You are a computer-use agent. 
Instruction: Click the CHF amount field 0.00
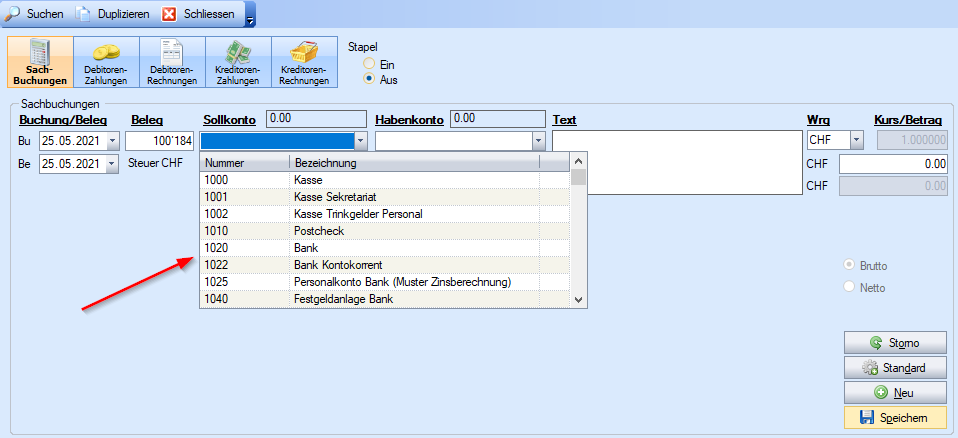click(895, 164)
